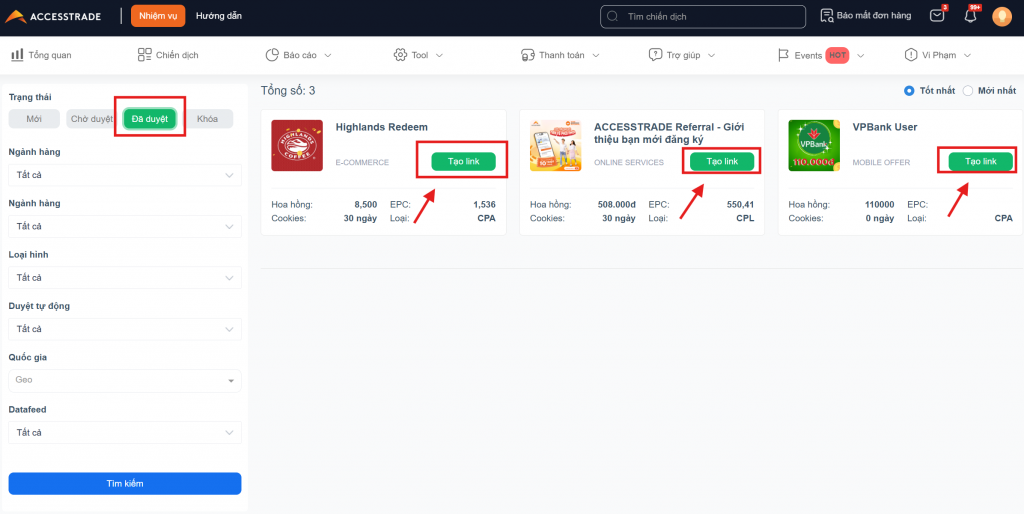The image size is (1024, 514).
Task: Select the Chờ duyệt status filter
Action: (x=91, y=119)
